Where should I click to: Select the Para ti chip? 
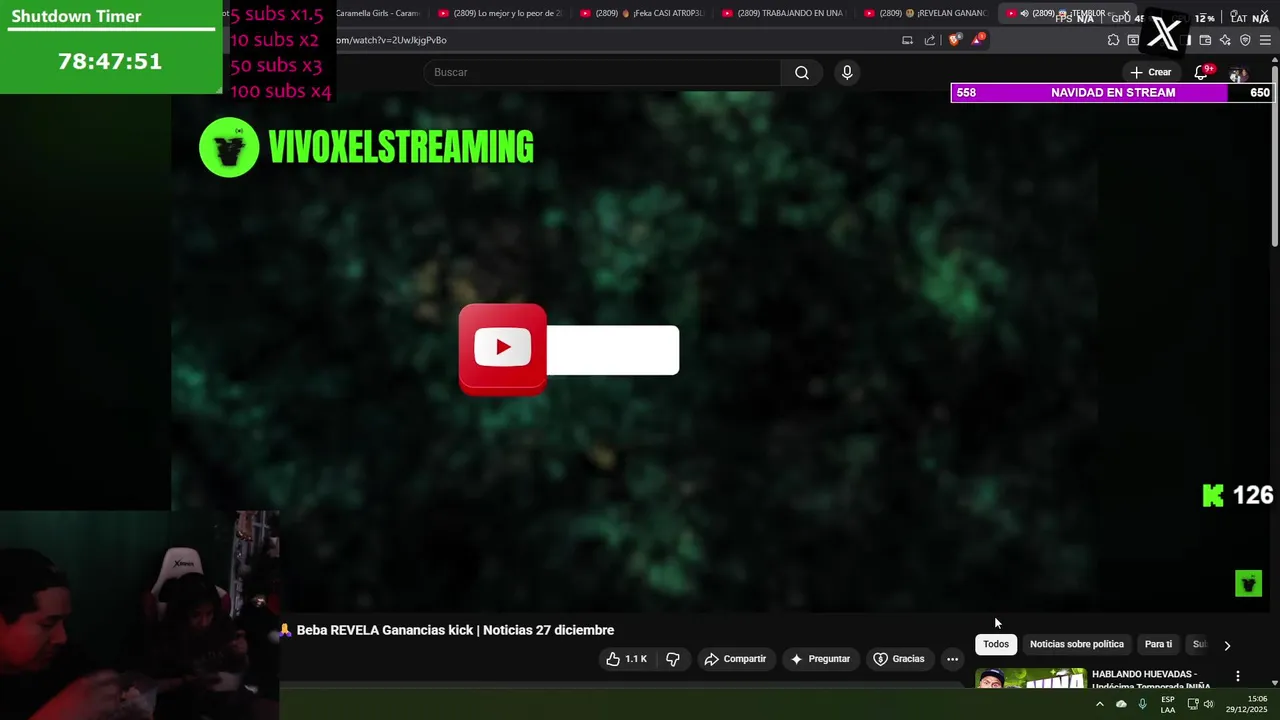tap(1158, 644)
